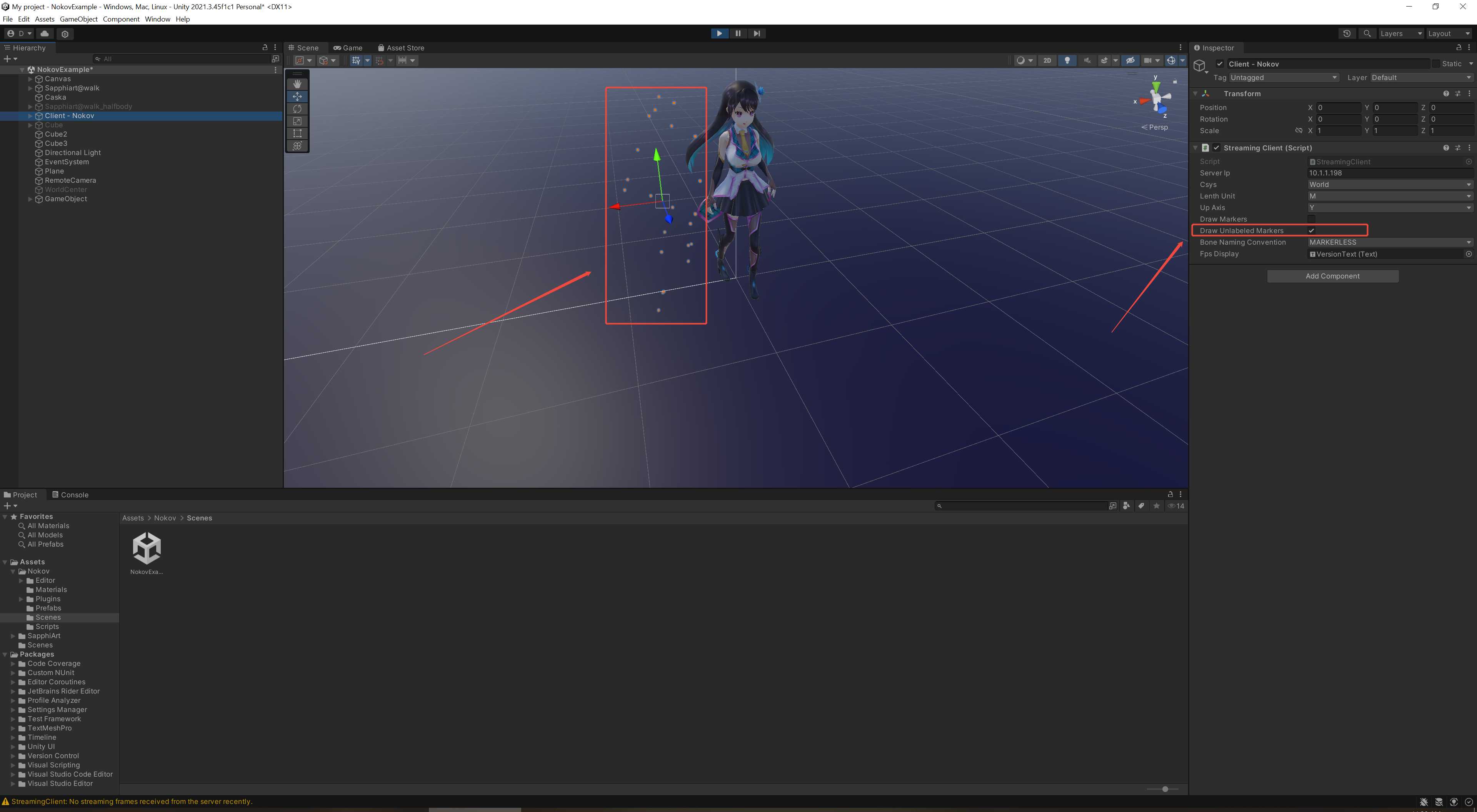Select the Move tool in Scene toolbar
Image resolution: width=1477 pixels, height=812 pixels.
[x=297, y=96]
